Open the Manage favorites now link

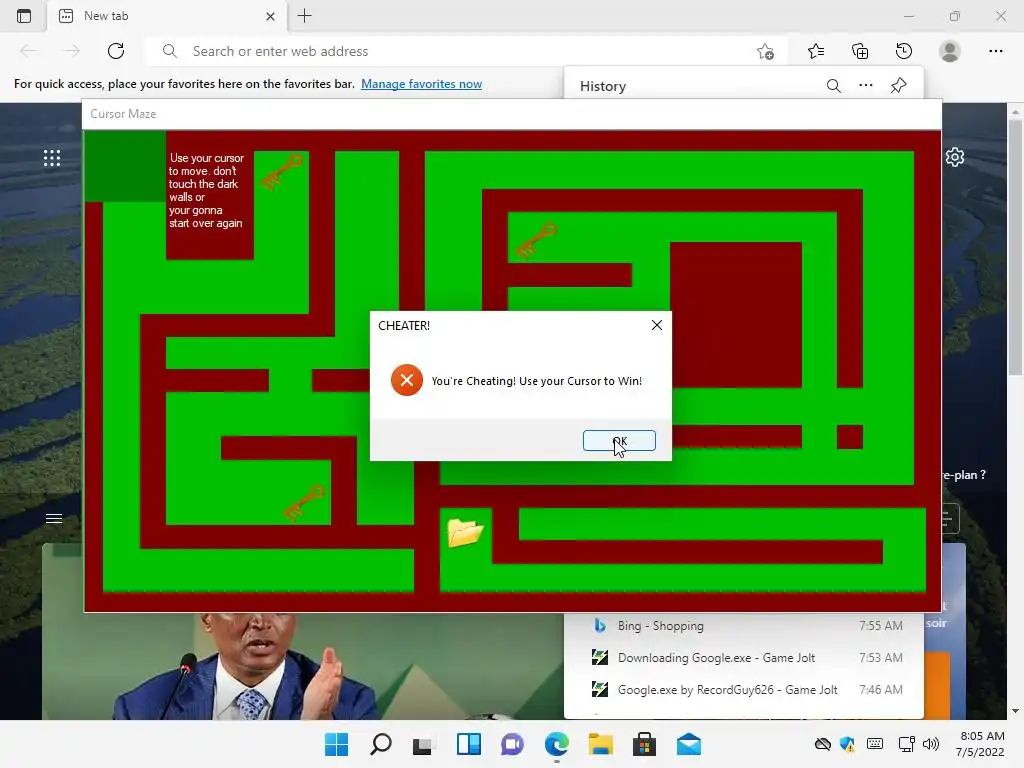[421, 84]
